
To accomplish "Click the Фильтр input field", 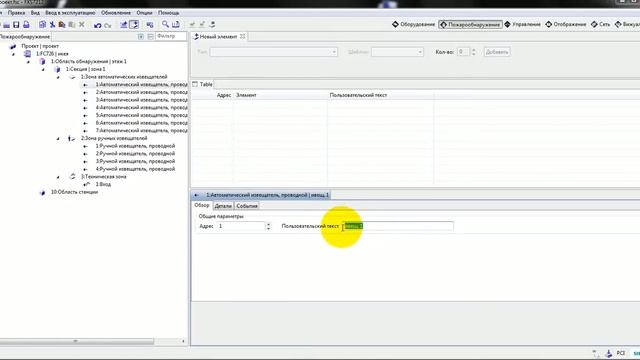I will [x=171, y=36].
